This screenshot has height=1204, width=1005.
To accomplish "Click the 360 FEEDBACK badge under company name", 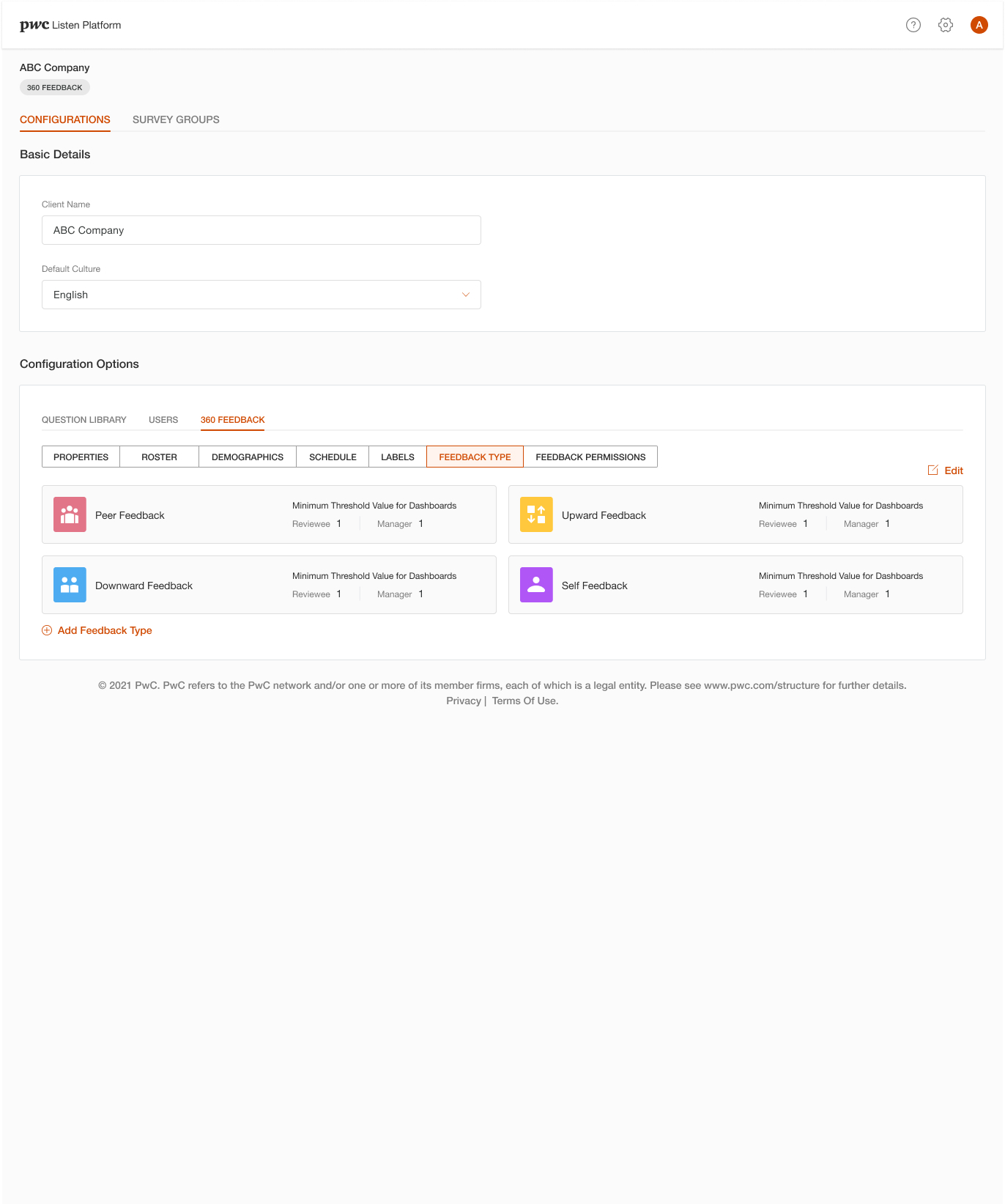I will pos(55,87).
